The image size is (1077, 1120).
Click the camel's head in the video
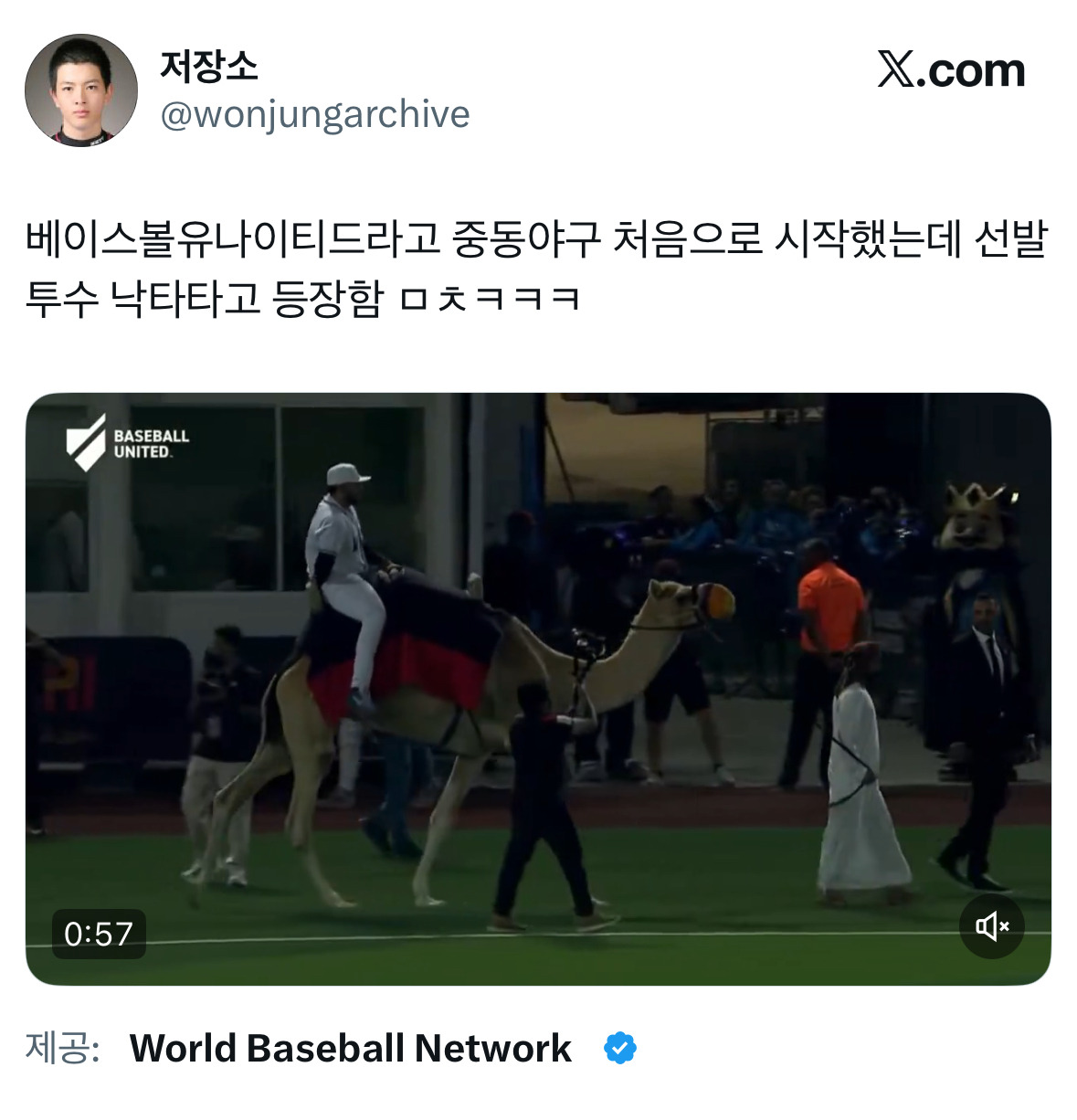[692, 607]
